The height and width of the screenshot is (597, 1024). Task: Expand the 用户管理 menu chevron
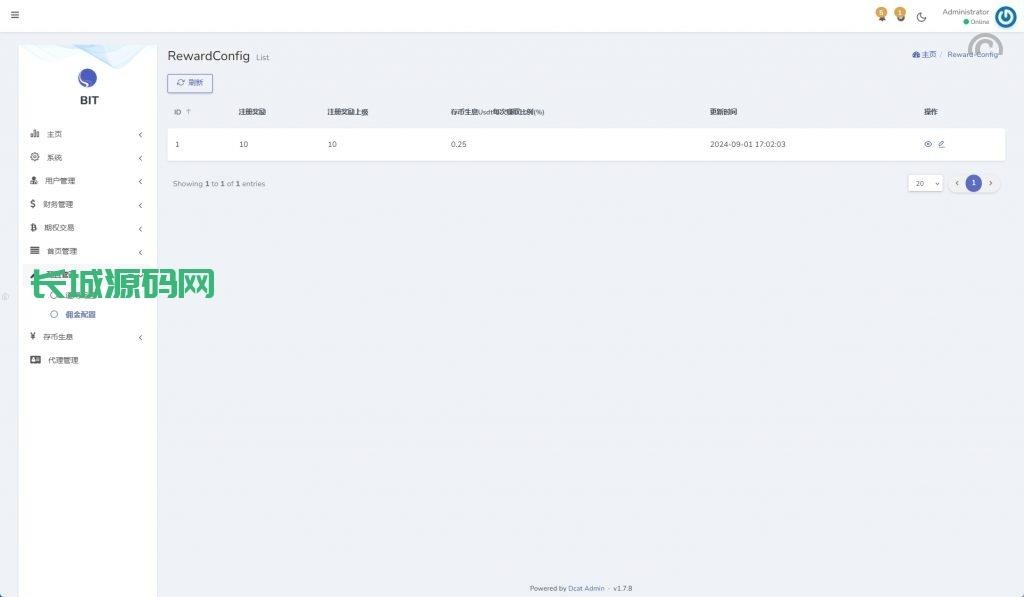coord(140,182)
